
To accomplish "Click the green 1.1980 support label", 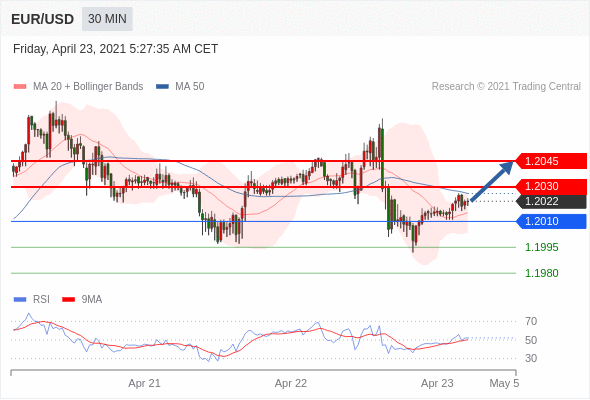I will tap(541, 273).
